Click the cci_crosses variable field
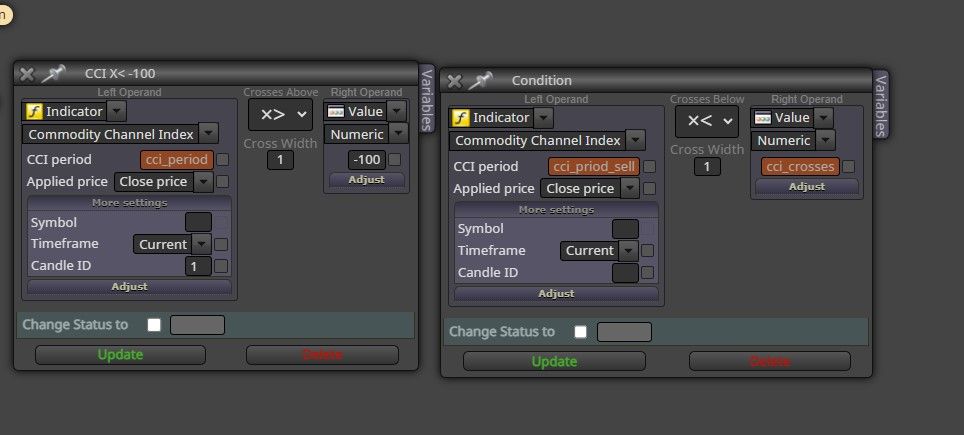 800,167
